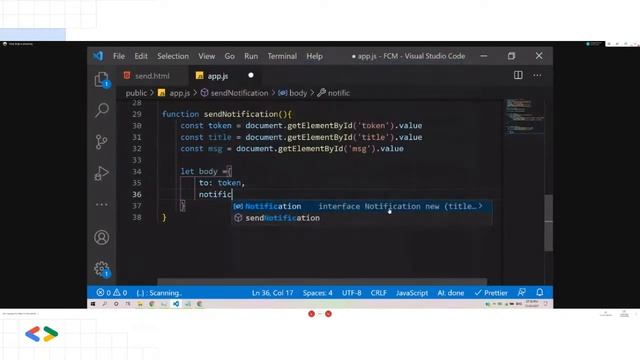Change end of line sequence CRLF

pos(378,293)
